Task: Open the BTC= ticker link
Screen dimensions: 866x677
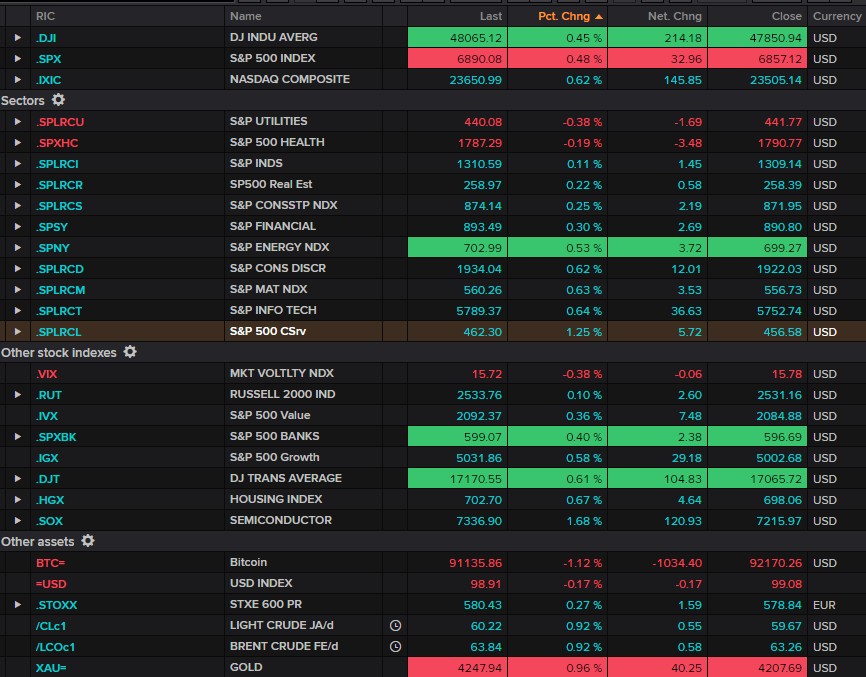Action: click(x=51, y=562)
